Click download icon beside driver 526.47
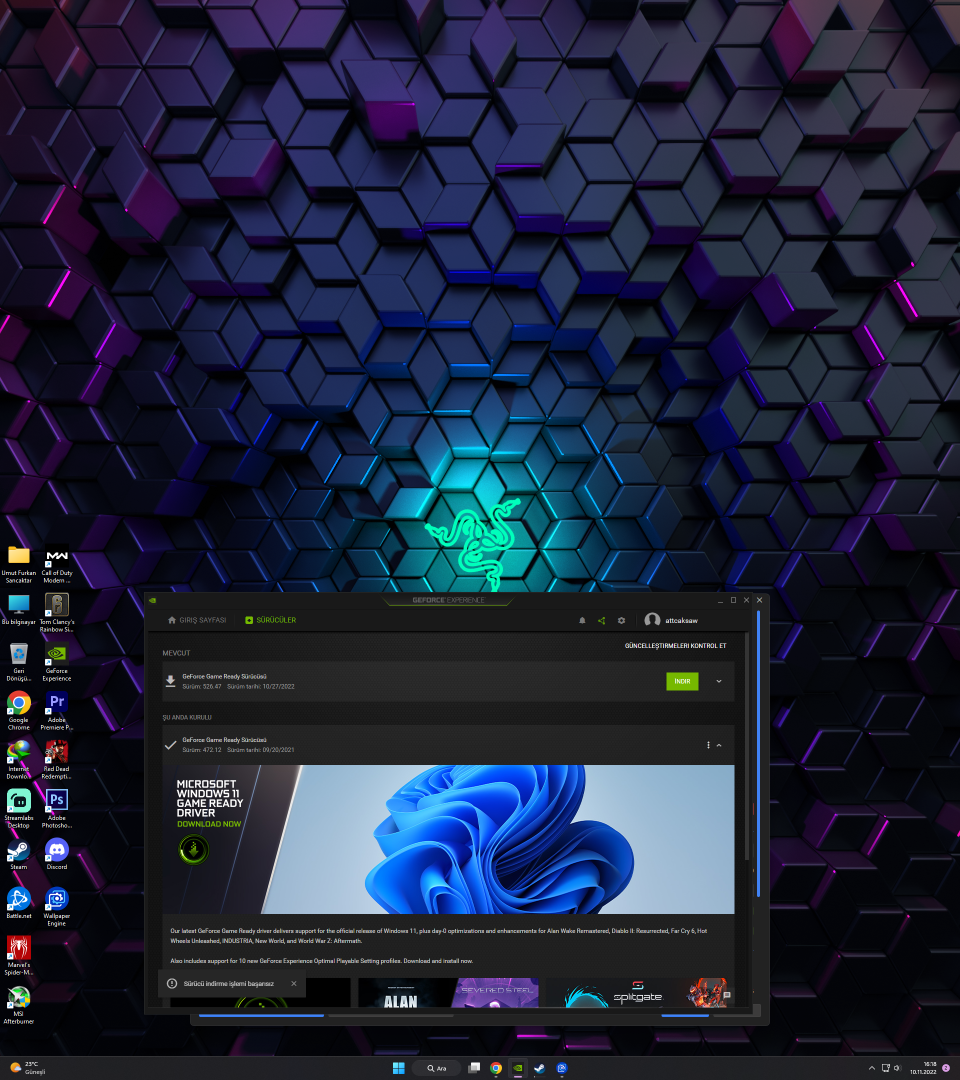The height and width of the screenshot is (1080, 960). (x=170, y=681)
